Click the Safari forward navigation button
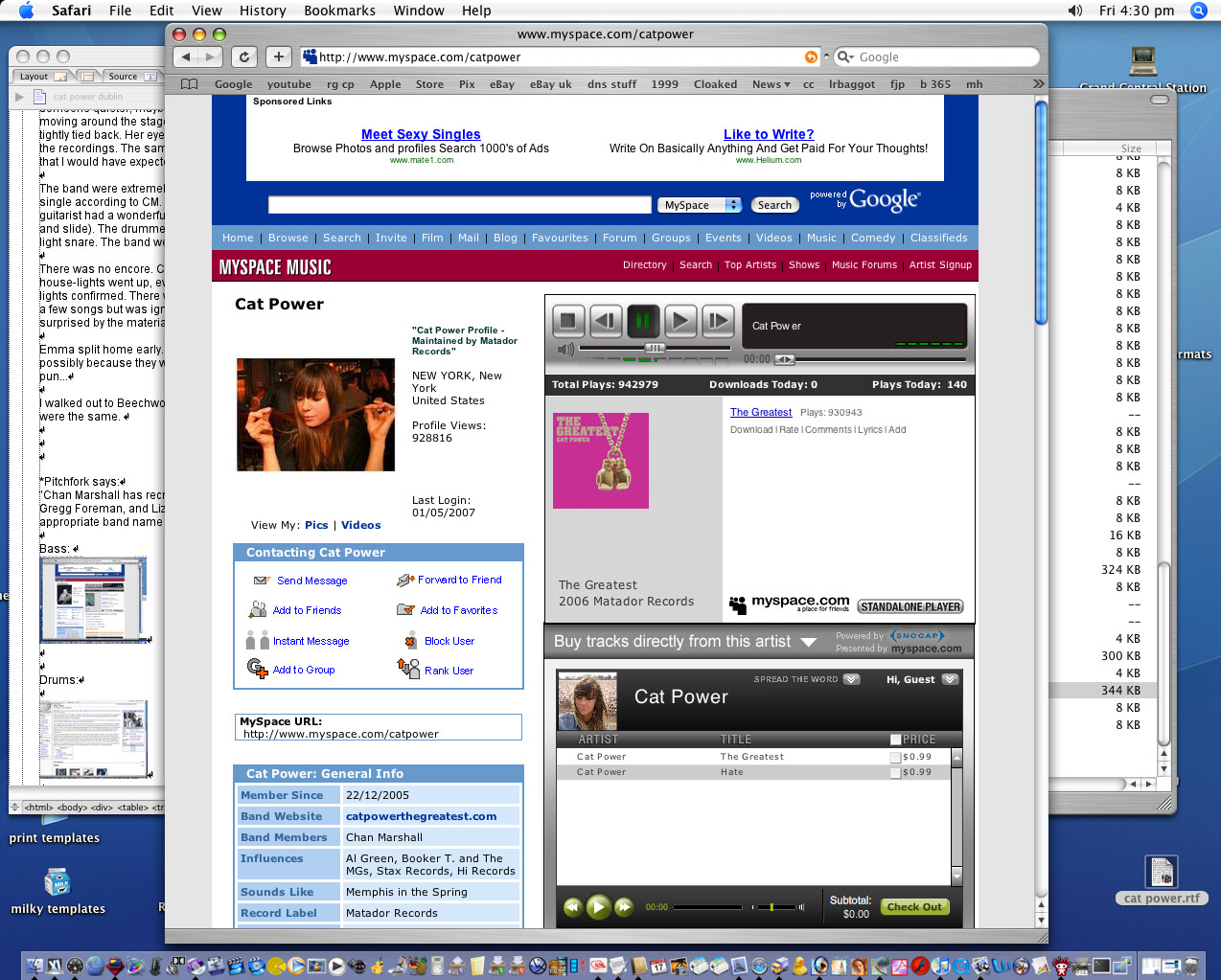1221x980 pixels. click(x=210, y=57)
